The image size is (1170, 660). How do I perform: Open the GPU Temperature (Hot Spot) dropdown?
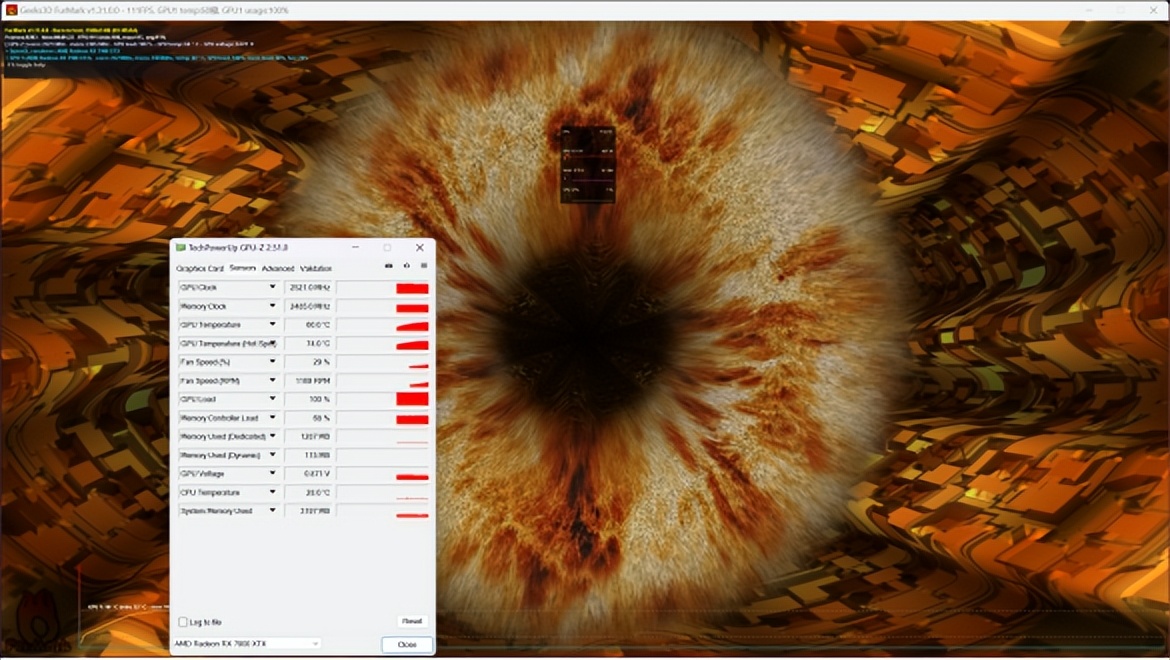[272, 343]
